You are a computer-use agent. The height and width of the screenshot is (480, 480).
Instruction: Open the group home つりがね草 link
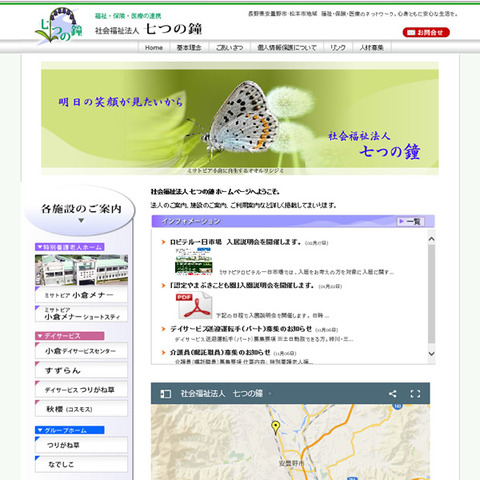pyautogui.click(x=81, y=445)
